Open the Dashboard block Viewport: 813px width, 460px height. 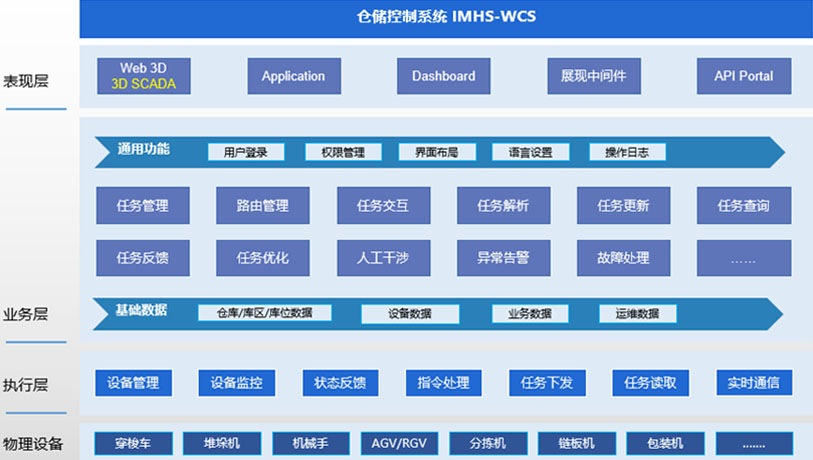click(443, 76)
